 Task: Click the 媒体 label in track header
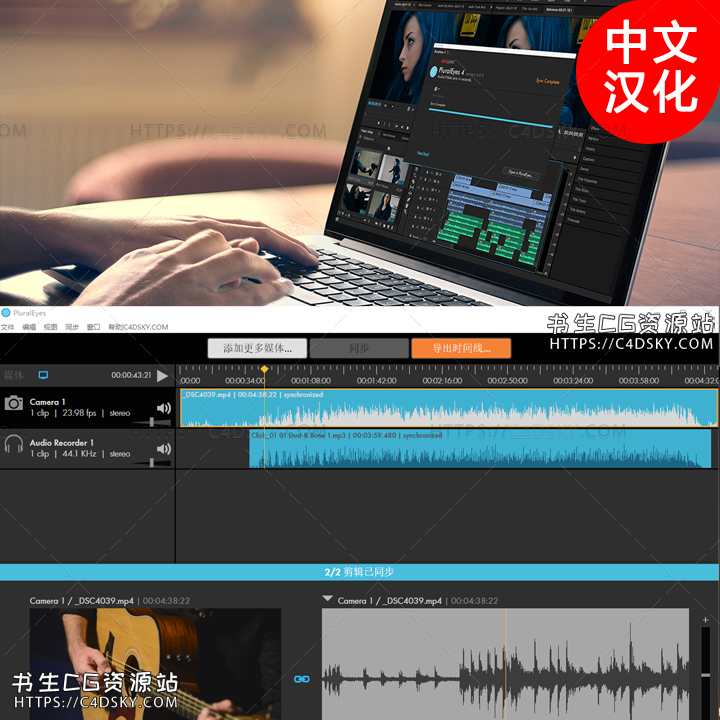point(14,375)
